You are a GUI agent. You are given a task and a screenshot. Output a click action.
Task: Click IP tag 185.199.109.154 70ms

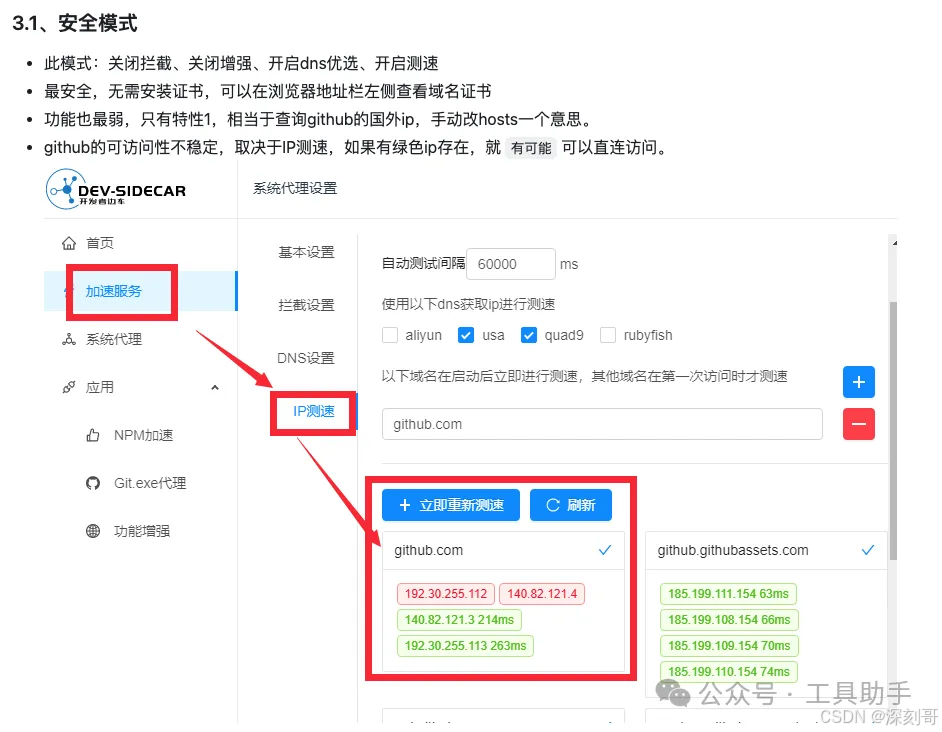pos(729,645)
